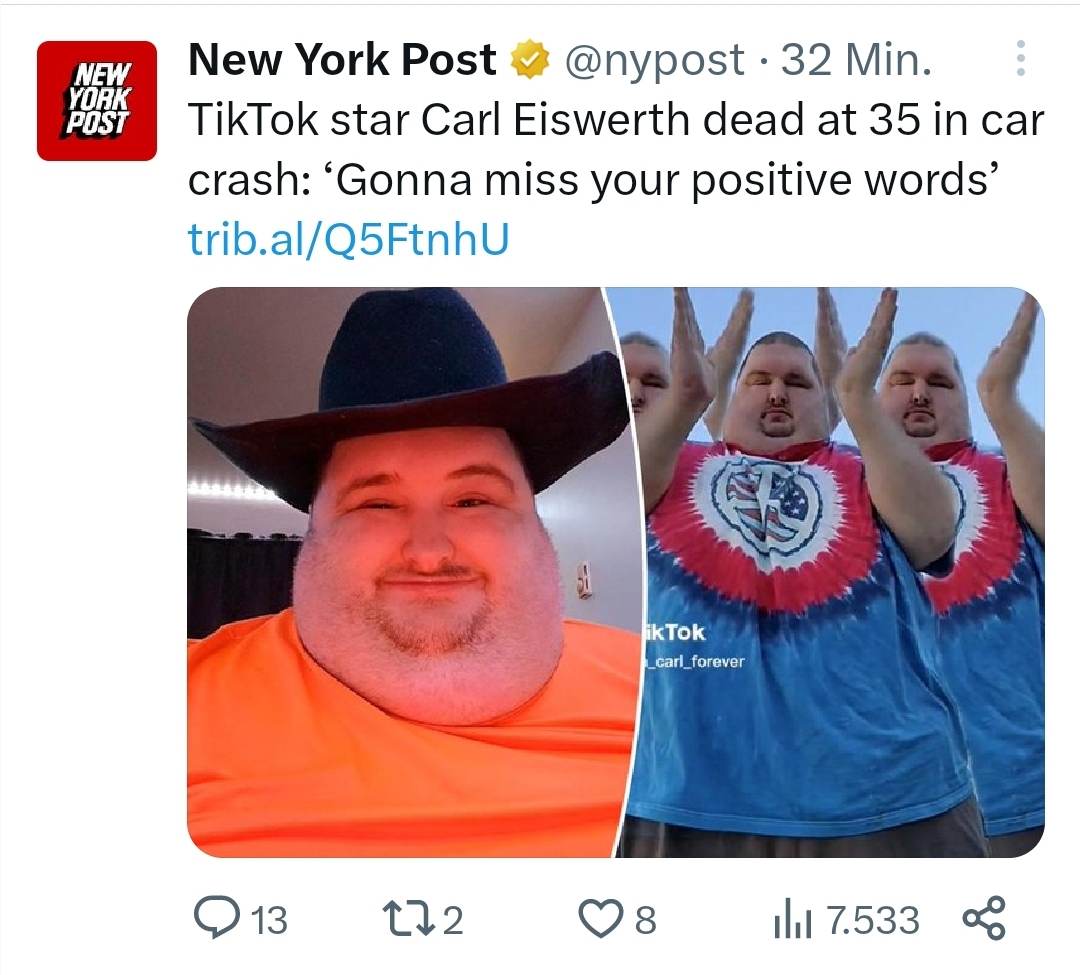Click the reply speech bubble icon

tap(216, 918)
